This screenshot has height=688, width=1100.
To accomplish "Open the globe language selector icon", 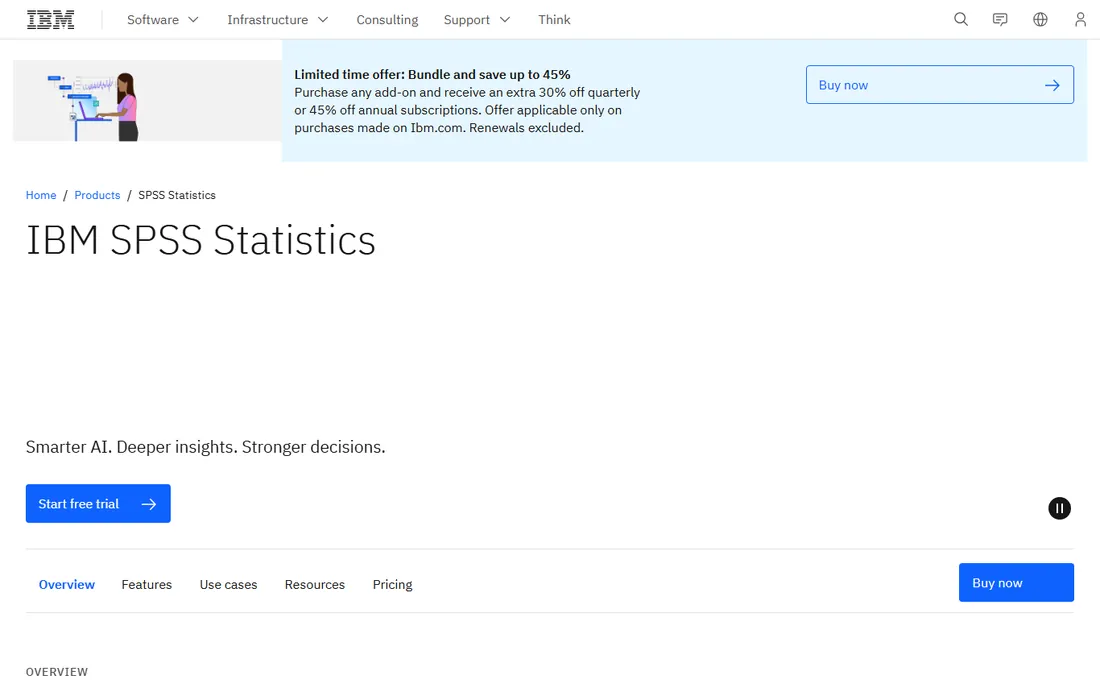I will (1040, 20).
